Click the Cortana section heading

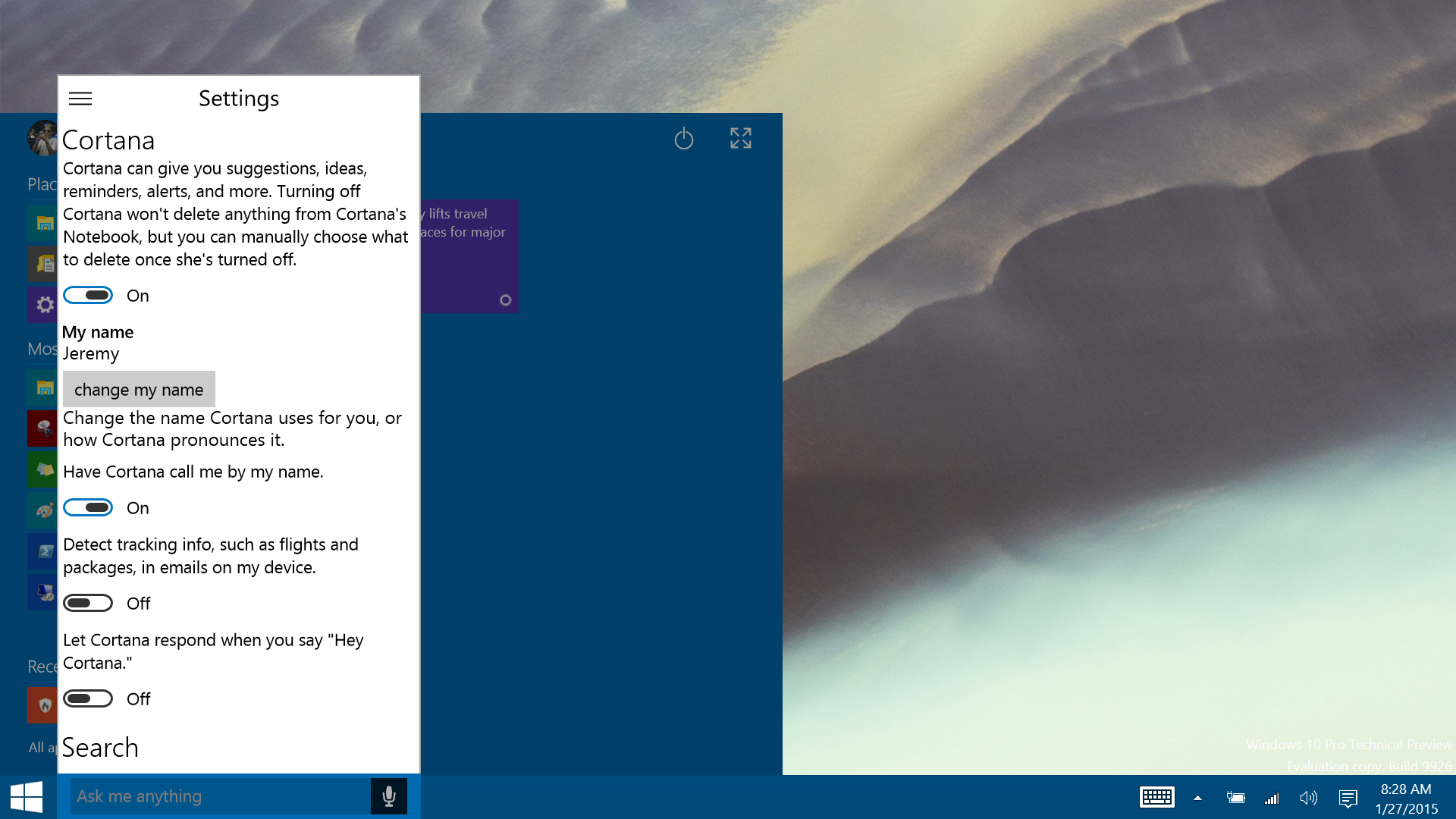(x=108, y=140)
